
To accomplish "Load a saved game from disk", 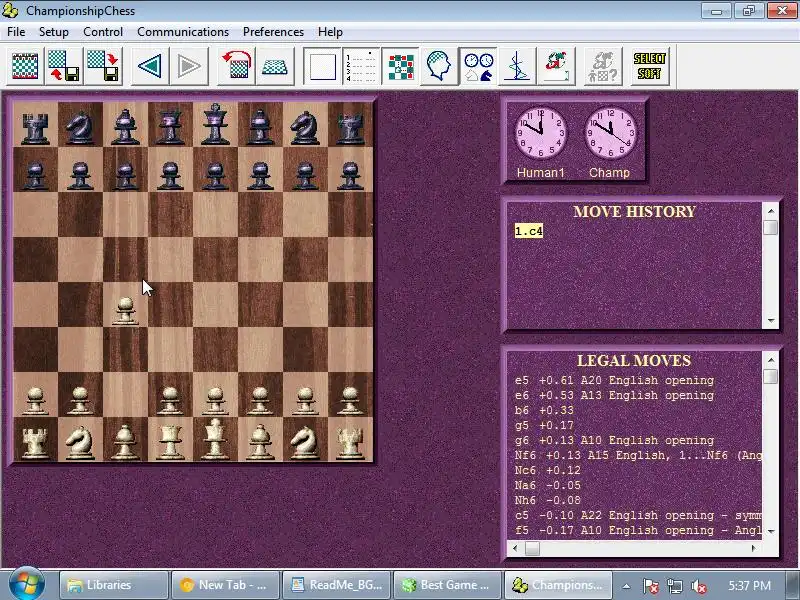I will click(64, 66).
